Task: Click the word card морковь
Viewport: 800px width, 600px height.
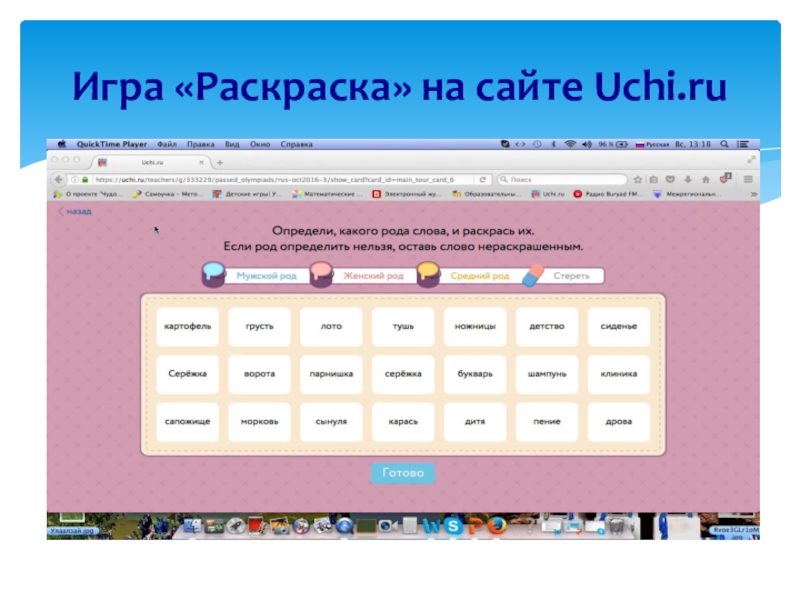Action: 259,421
